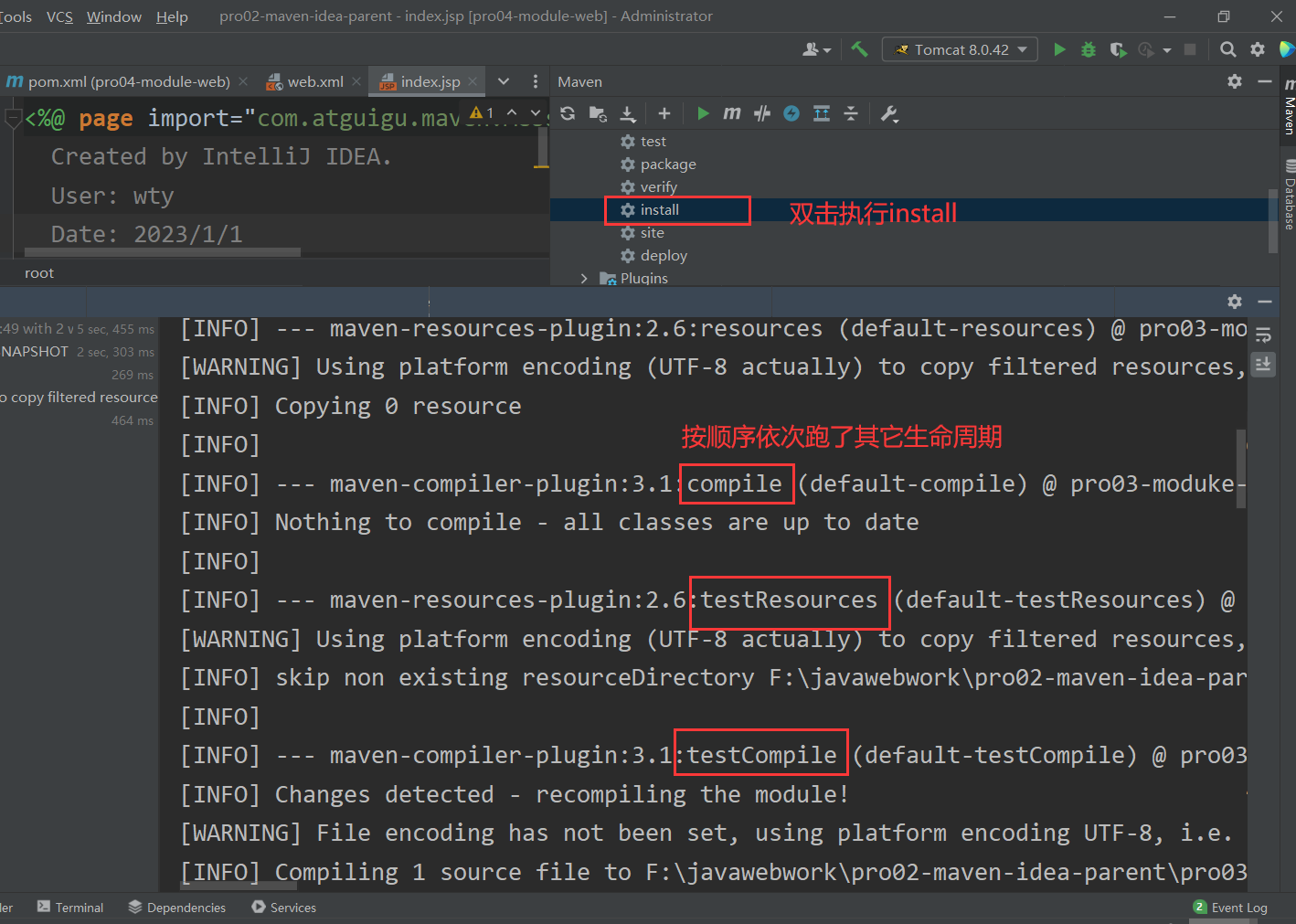The width and height of the screenshot is (1296, 924).
Task: Open editor tab options three-dot menu
Action: coord(536,81)
